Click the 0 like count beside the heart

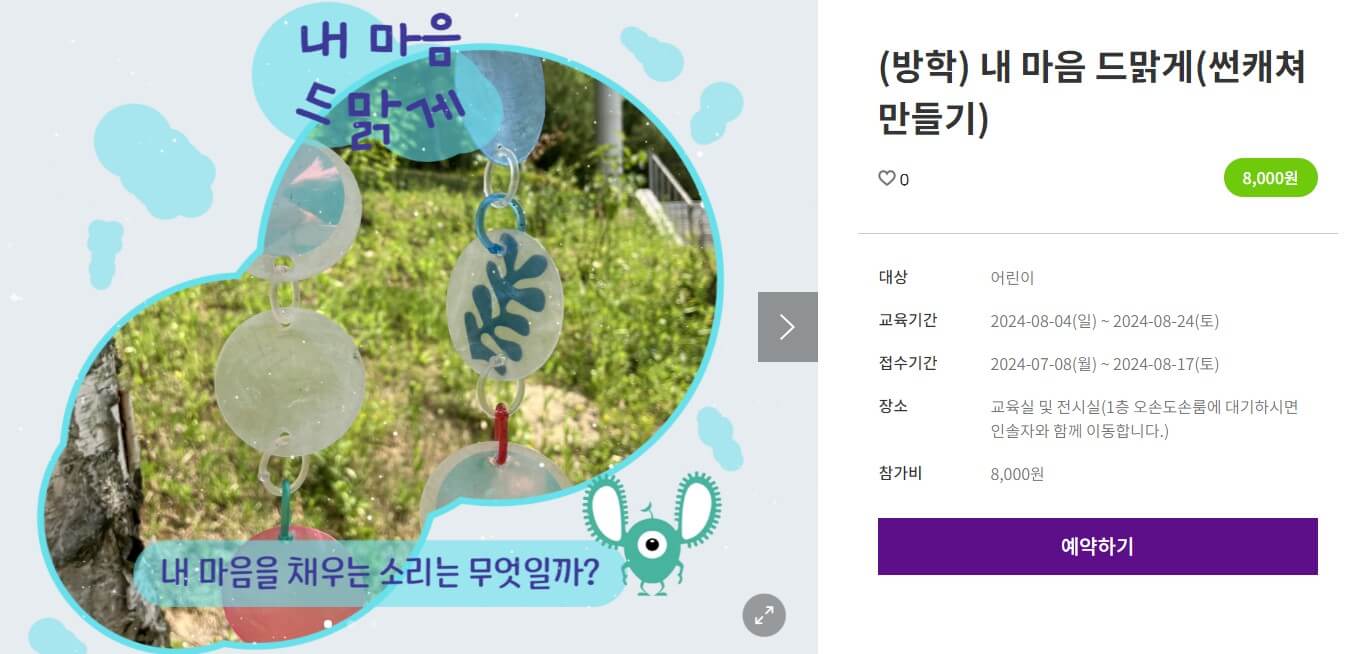(904, 180)
